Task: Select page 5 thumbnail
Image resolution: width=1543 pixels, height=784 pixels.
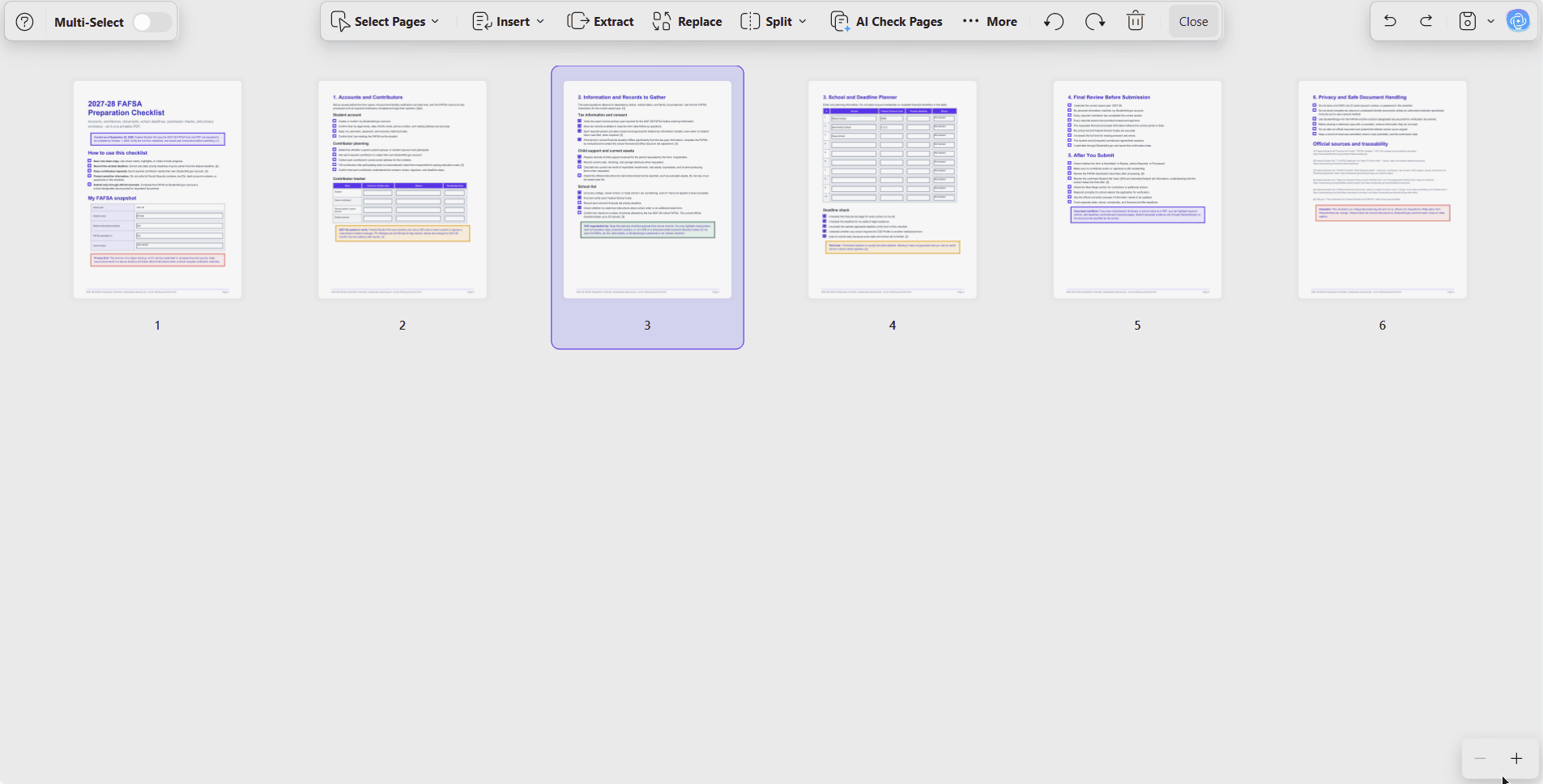Action: pos(1137,190)
